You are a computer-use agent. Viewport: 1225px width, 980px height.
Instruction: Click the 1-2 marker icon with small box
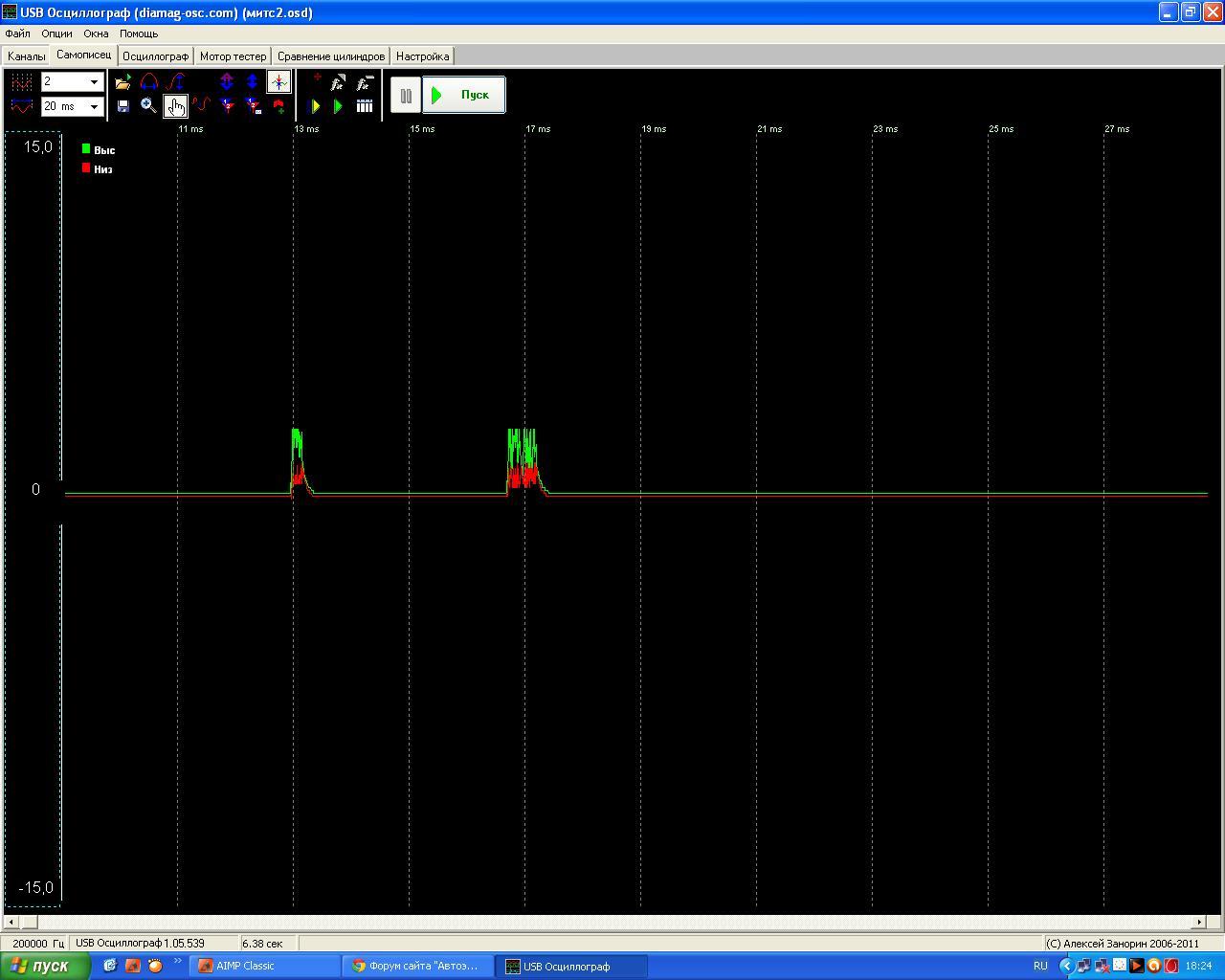coord(253,106)
